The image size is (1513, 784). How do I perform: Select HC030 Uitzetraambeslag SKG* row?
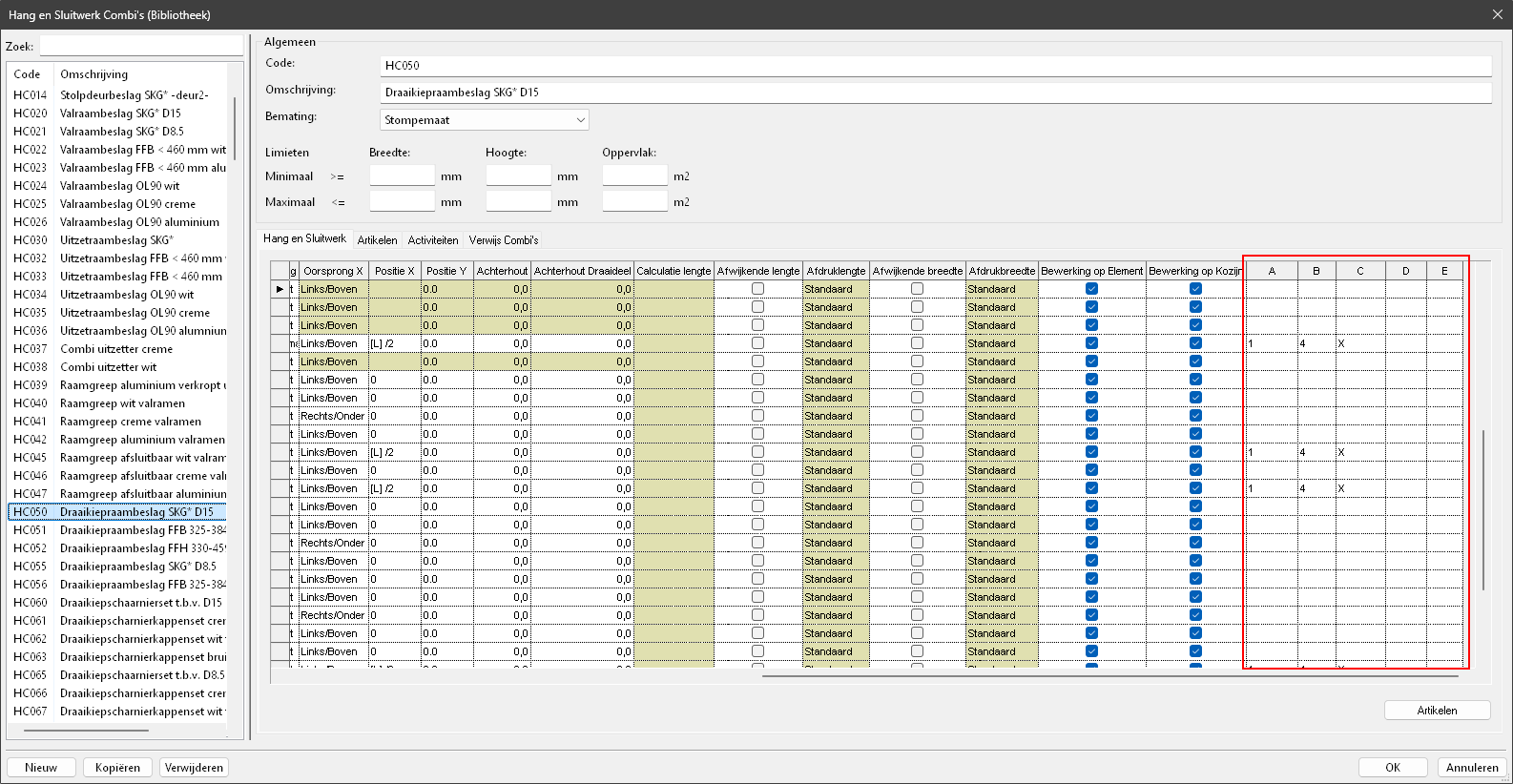118,240
